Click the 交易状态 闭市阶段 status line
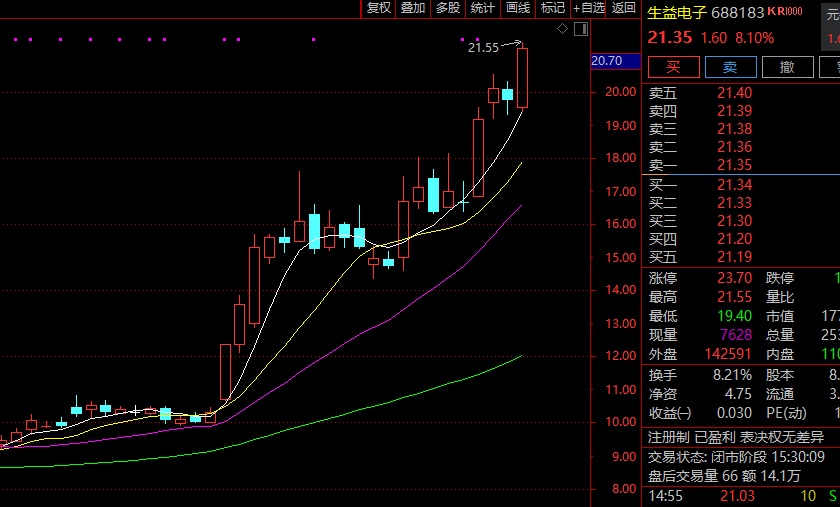Image resolution: width=840 pixels, height=507 pixels. 736,457
